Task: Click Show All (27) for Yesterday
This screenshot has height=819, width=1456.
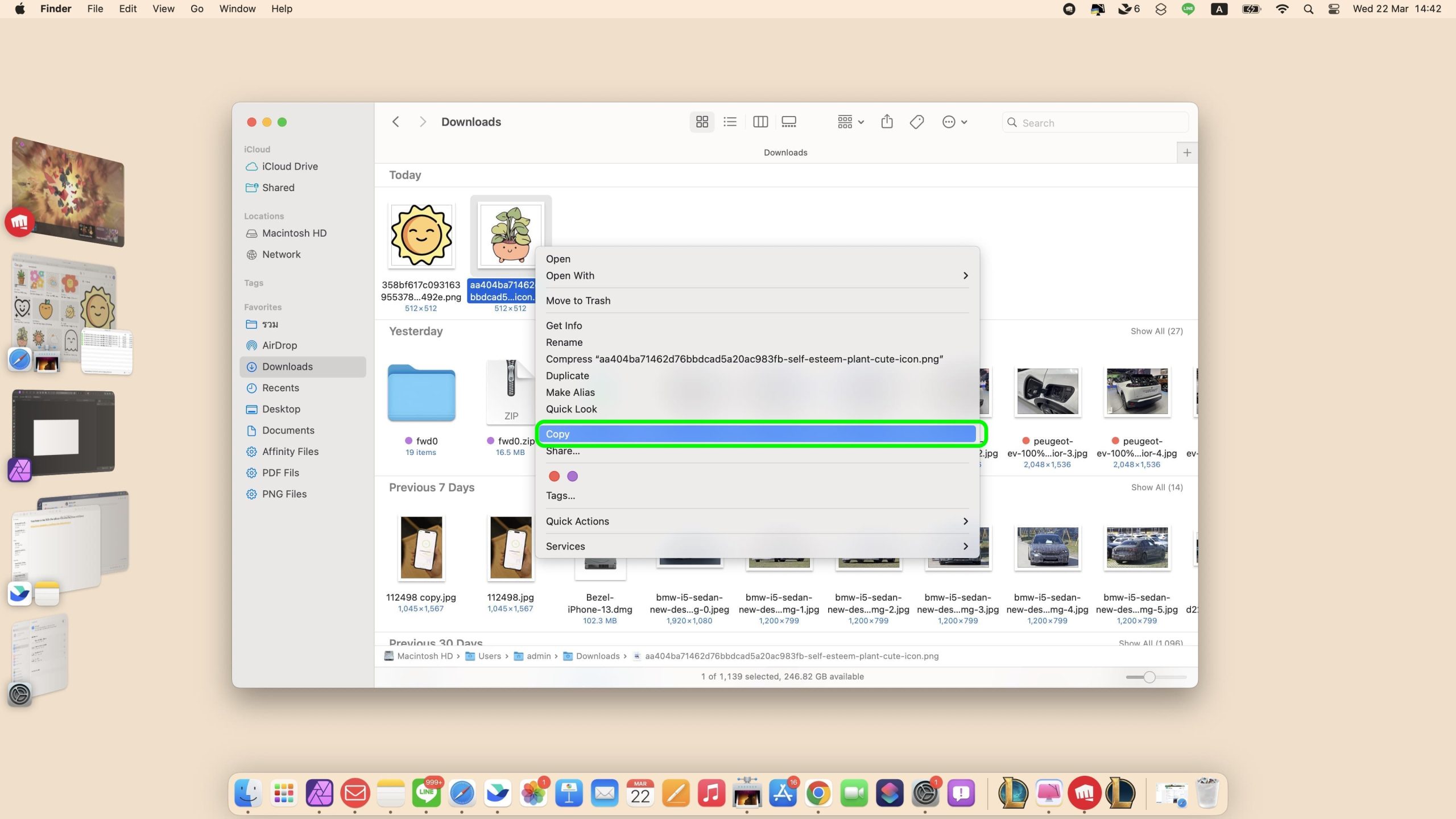Action: click(x=1156, y=331)
